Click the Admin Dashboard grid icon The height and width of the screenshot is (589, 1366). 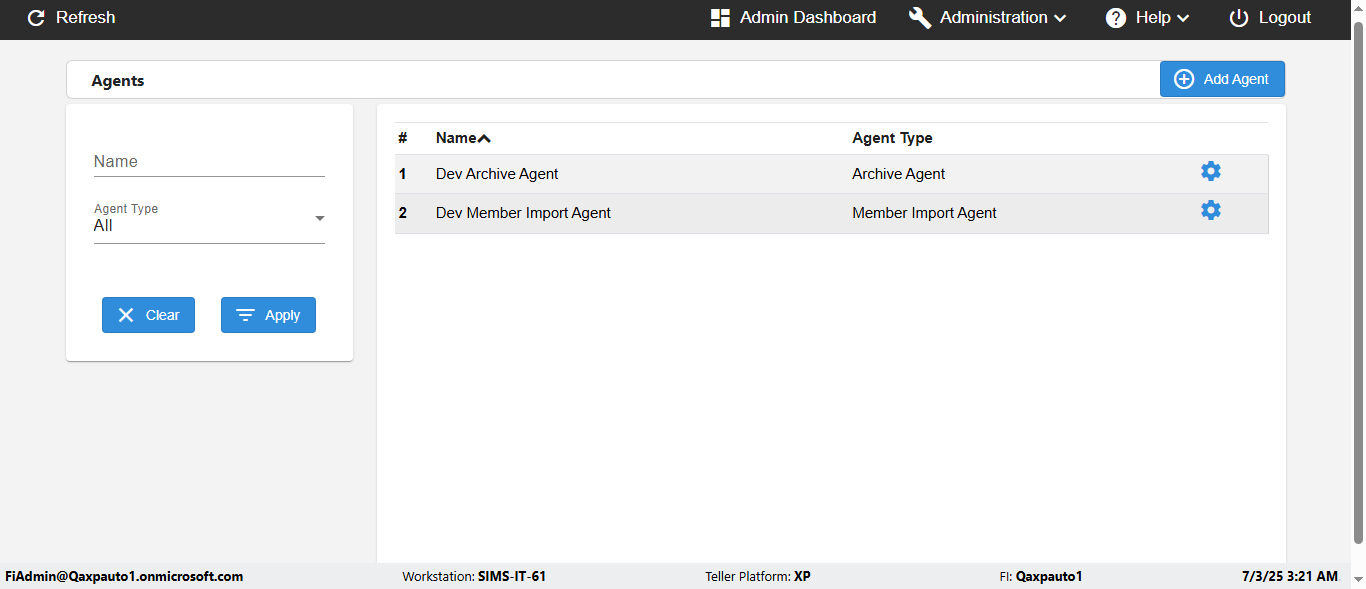(720, 18)
